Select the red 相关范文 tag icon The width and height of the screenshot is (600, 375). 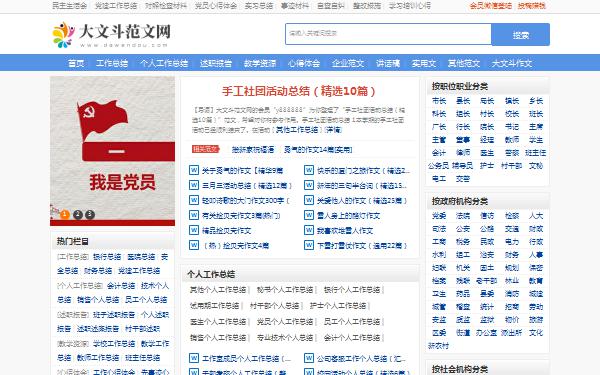pos(205,149)
